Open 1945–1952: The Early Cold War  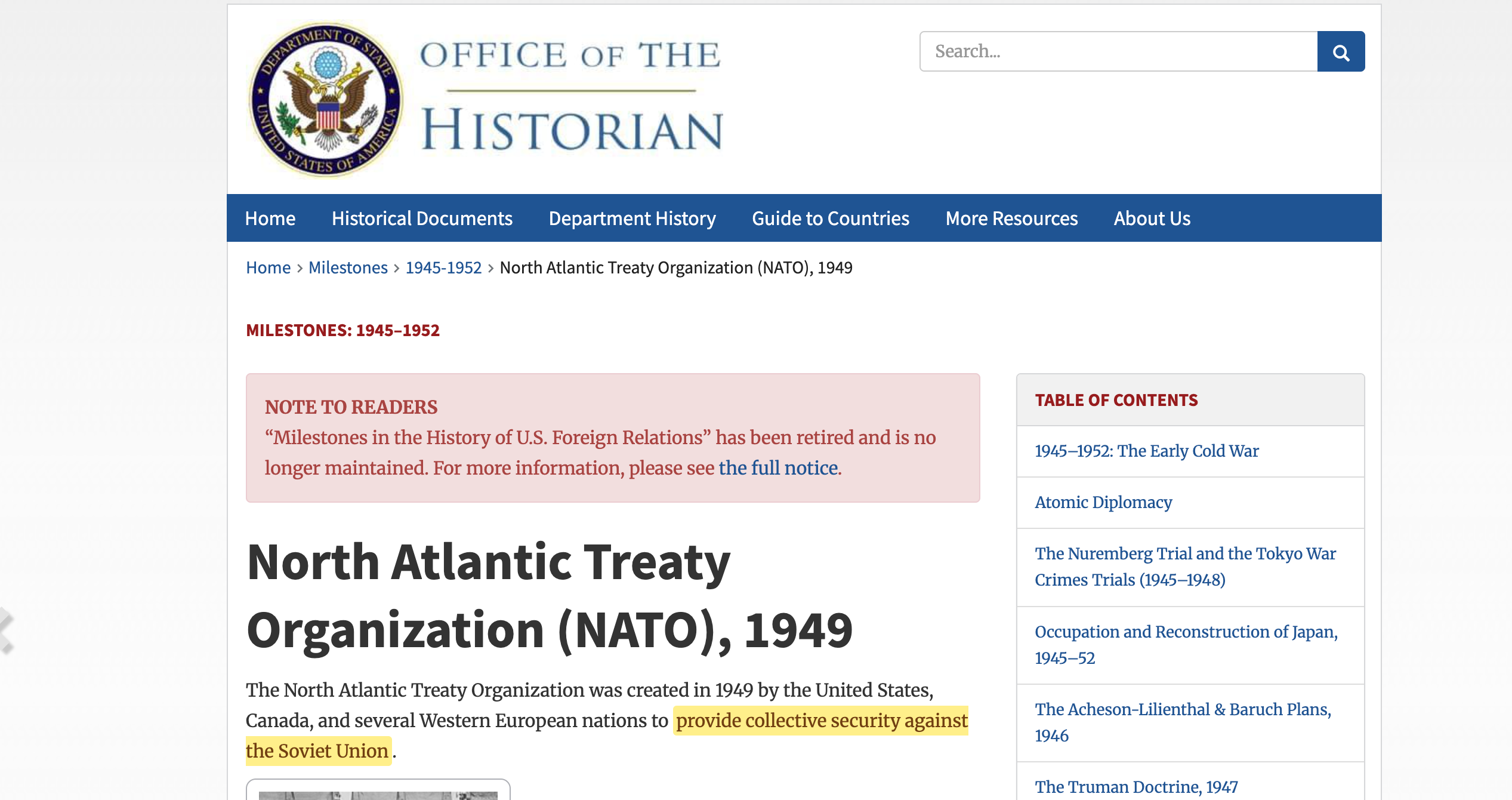(1146, 451)
